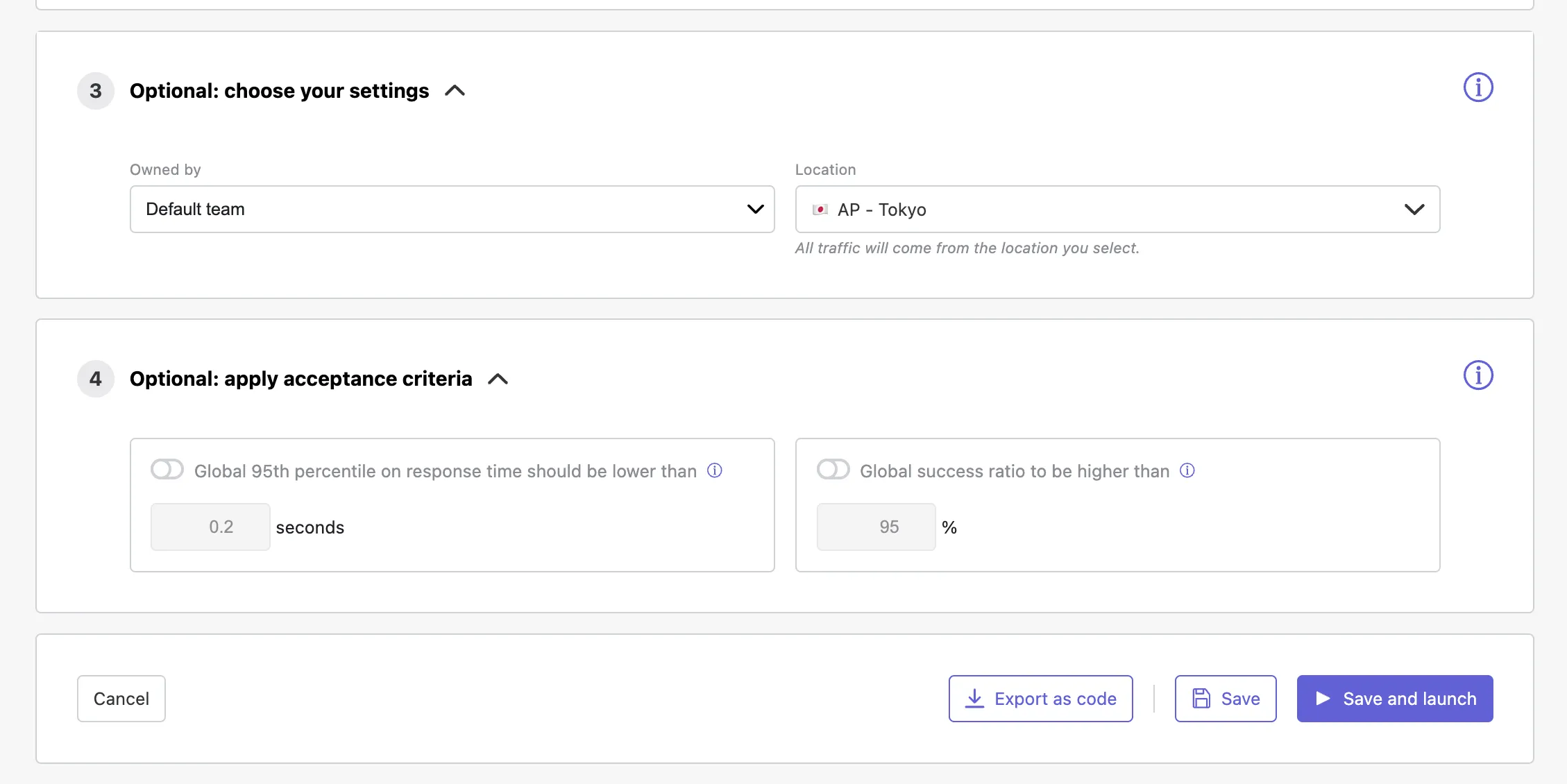
Task: Click the Japan flag icon in Location
Action: tap(820, 210)
